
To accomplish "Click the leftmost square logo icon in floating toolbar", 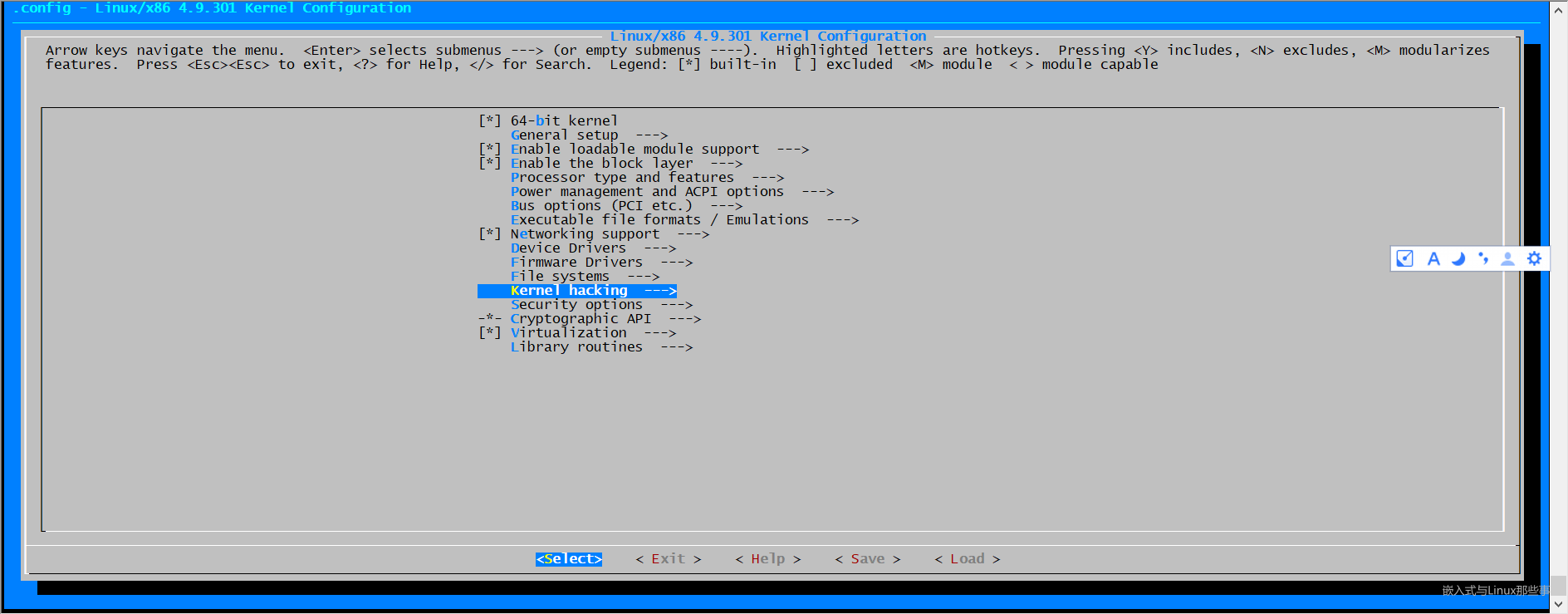I will click(1405, 258).
